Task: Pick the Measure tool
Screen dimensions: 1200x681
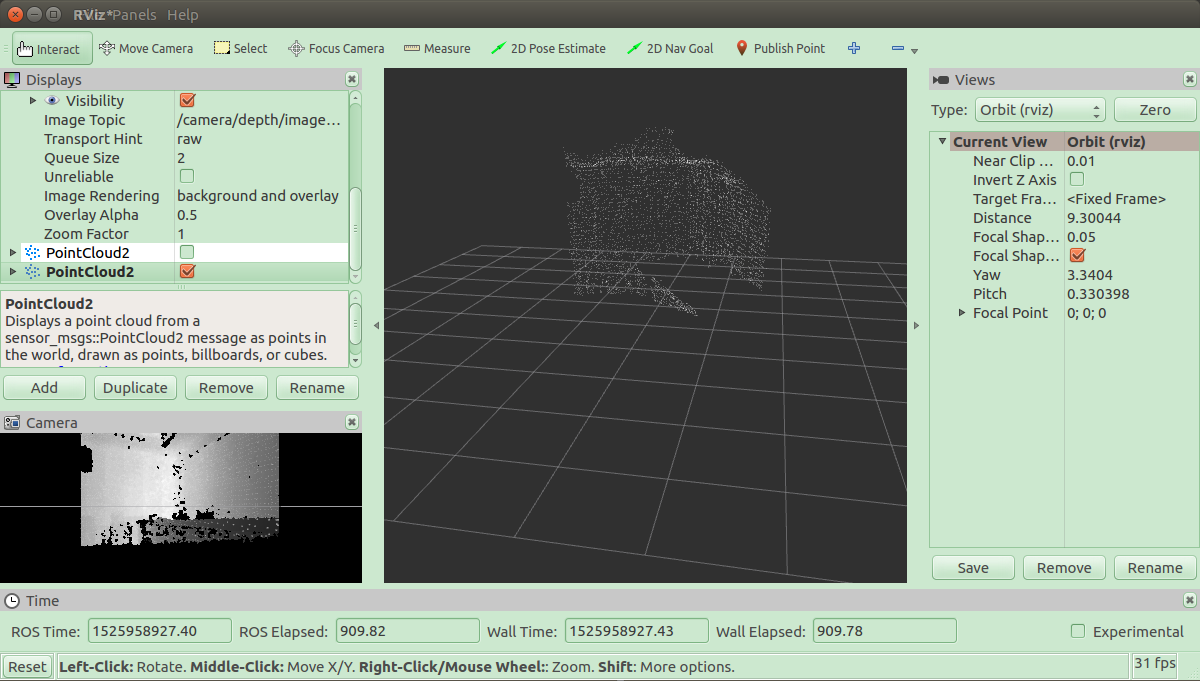Action: click(437, 48)
